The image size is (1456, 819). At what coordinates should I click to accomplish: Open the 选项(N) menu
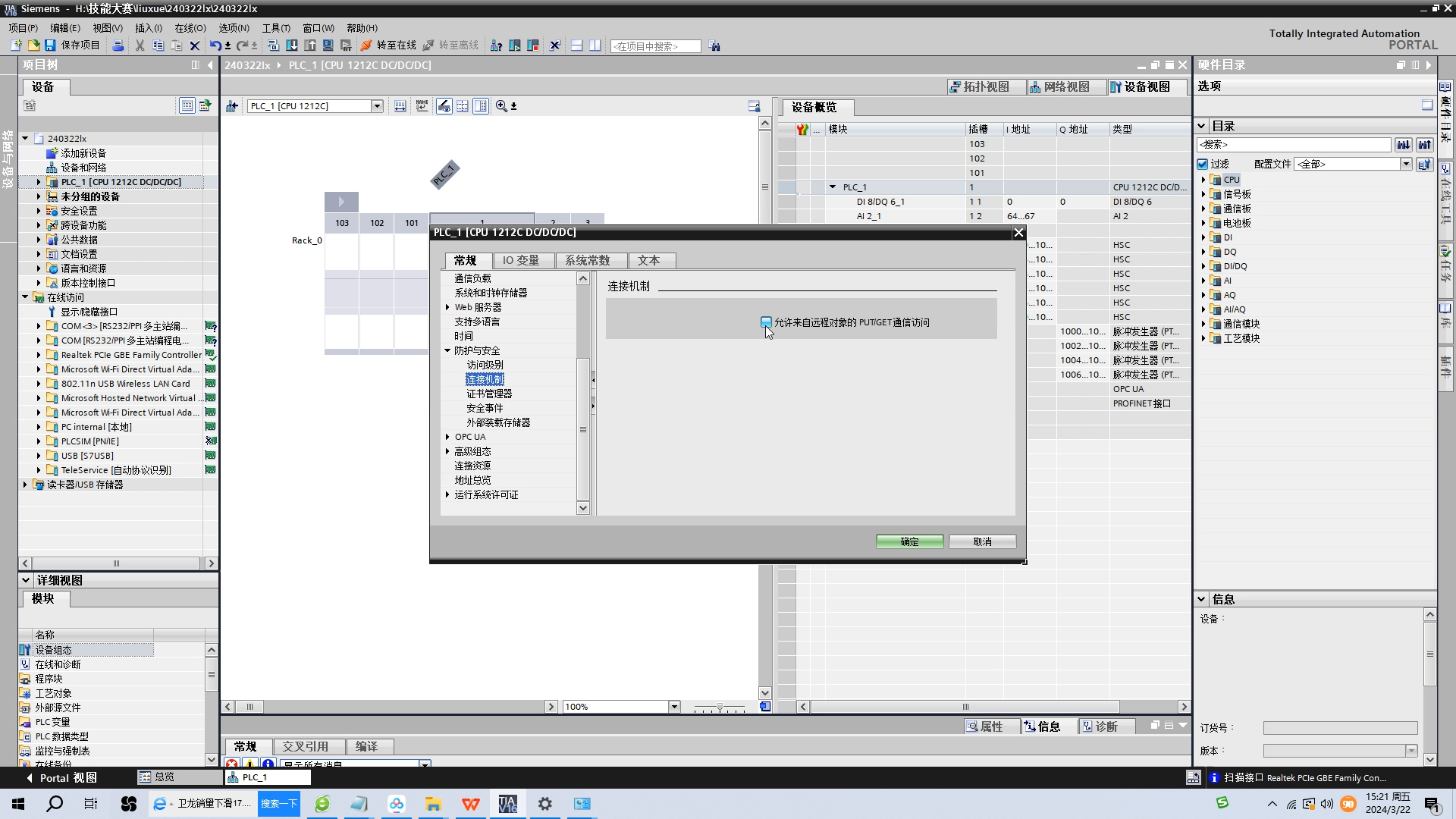coord(234,28)
